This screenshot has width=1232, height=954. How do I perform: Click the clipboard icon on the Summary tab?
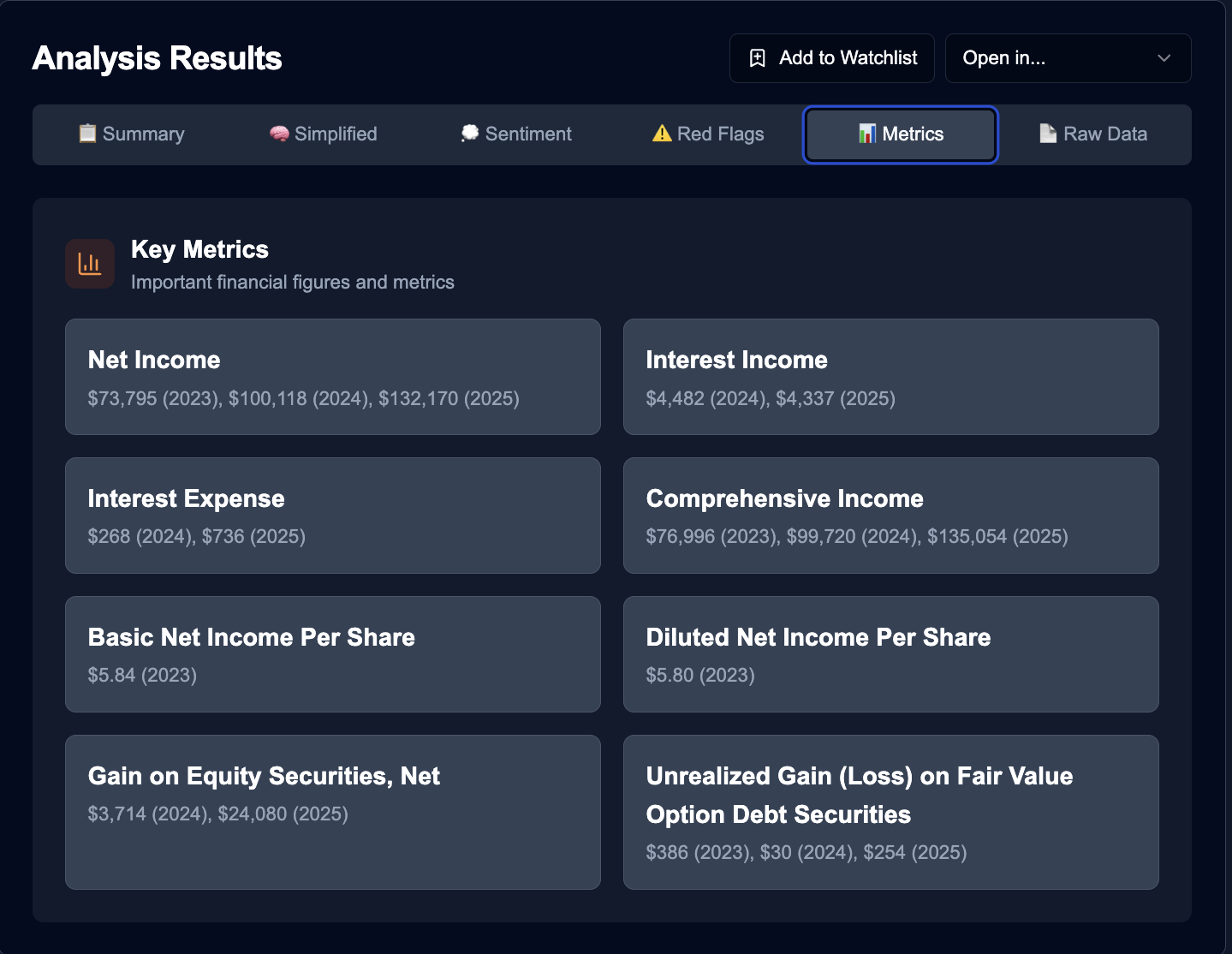[87, 134]
